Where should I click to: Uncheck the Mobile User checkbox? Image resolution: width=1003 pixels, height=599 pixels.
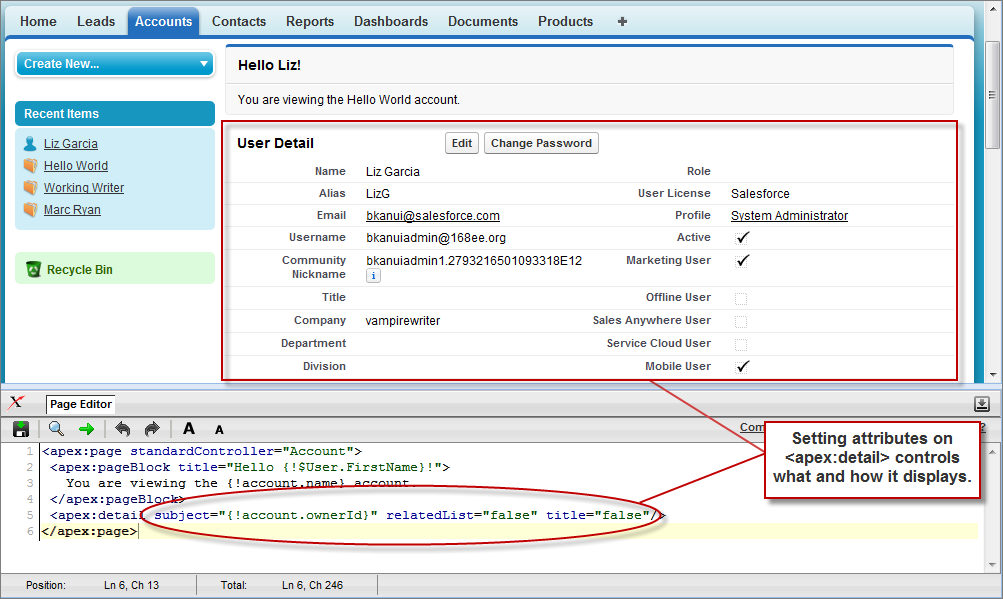tap(741, 366)
